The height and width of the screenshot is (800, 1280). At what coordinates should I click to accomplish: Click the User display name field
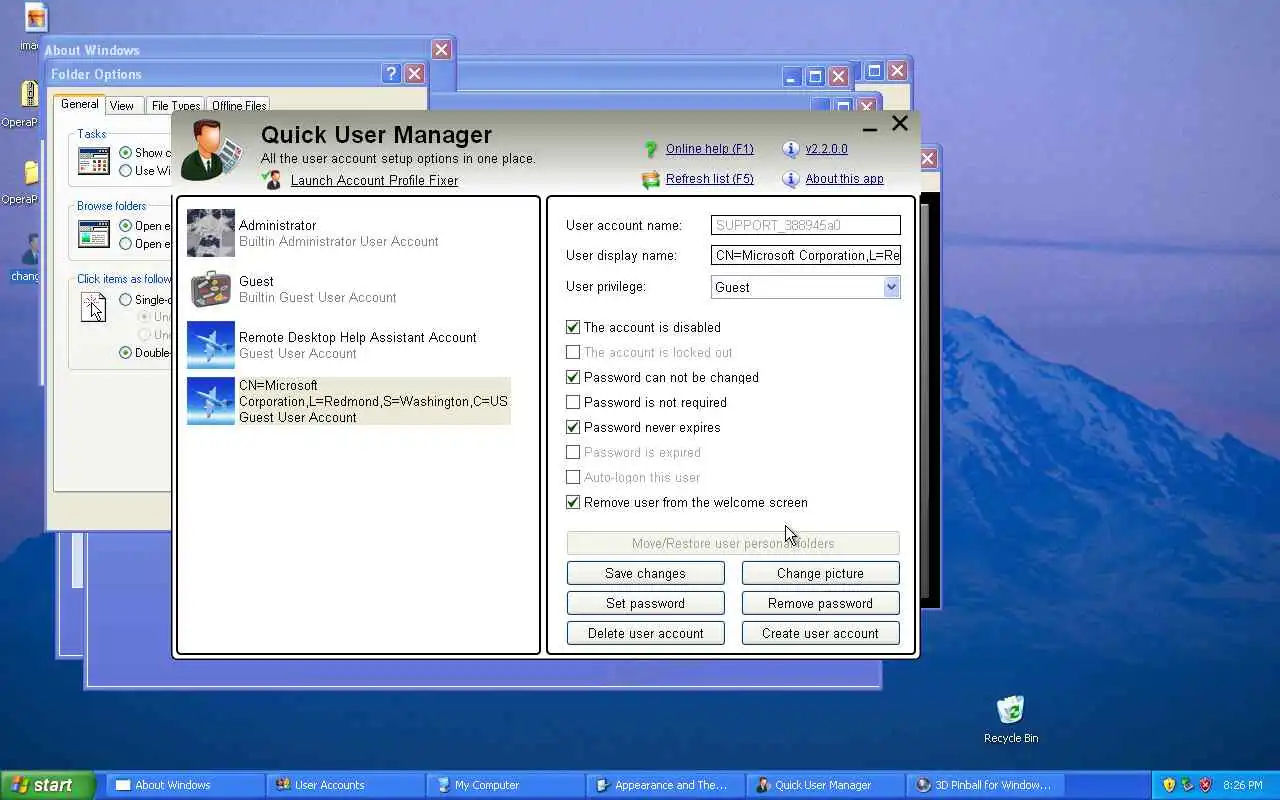806,255
